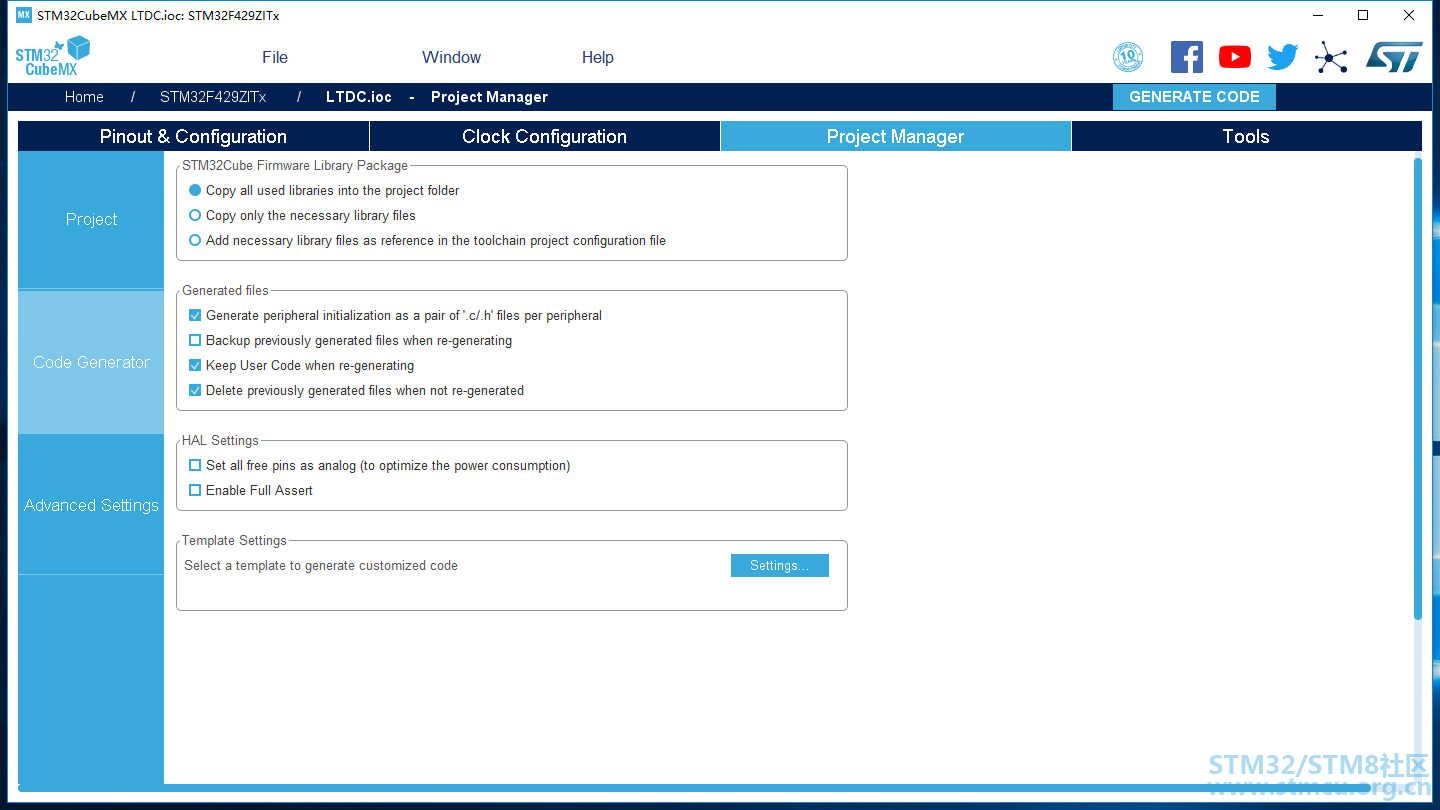Click the ST logo icon
The width and height of the screenshot is (1440, 810).
point(1394,57)
